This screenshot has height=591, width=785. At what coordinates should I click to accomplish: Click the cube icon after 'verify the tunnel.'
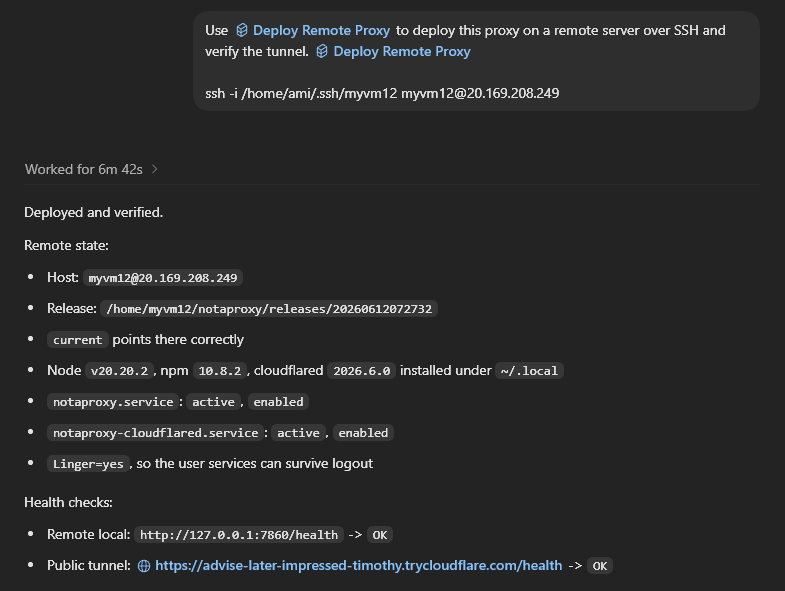click(322, 51)
